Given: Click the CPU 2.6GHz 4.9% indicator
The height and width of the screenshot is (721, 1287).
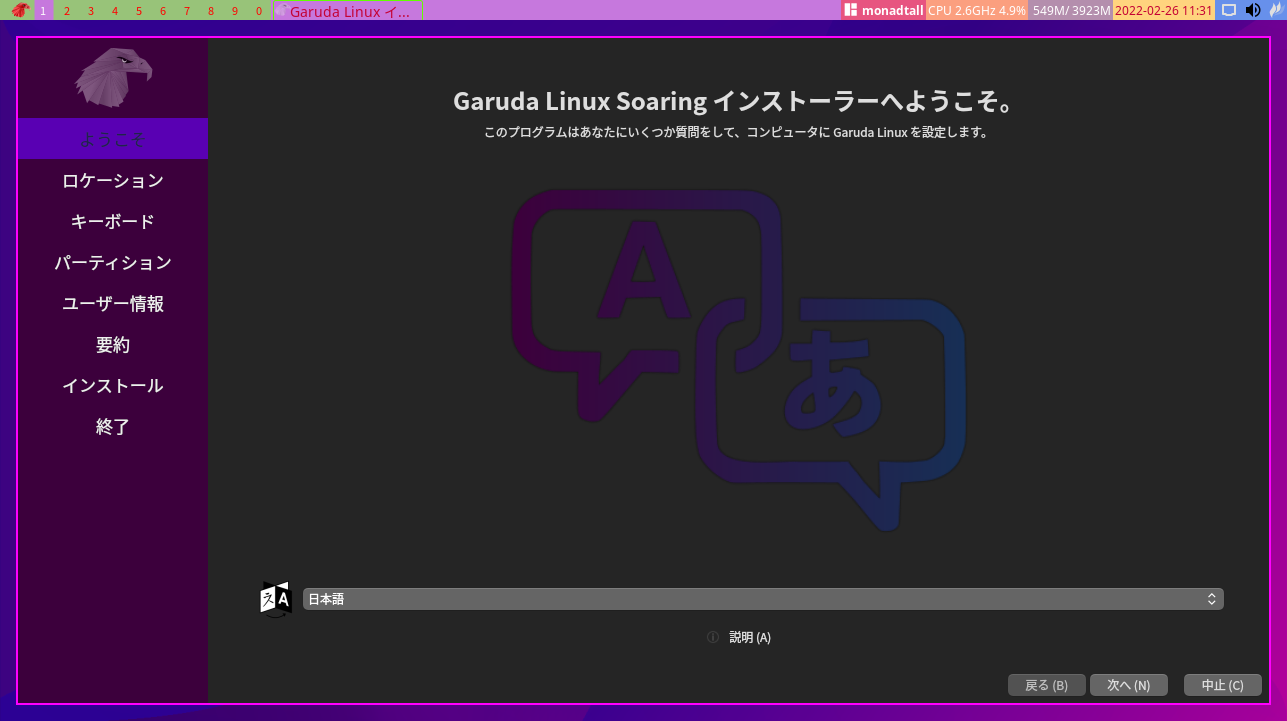Looking at the screenshot, I should click(977, 10).
